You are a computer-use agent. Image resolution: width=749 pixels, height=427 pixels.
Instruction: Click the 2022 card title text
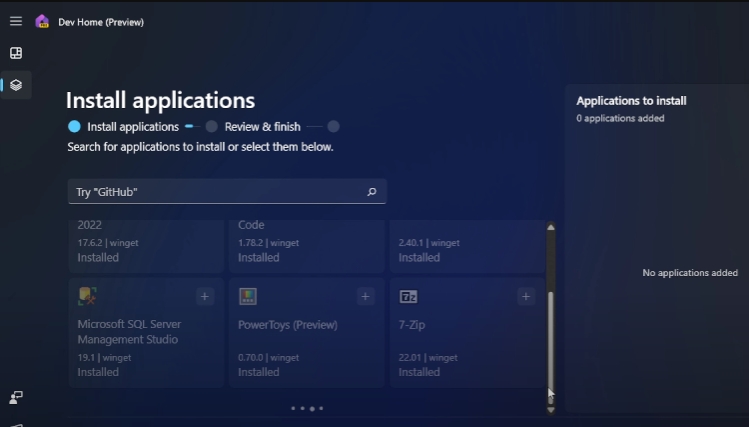pyautogui.click(x=89, y=224)
